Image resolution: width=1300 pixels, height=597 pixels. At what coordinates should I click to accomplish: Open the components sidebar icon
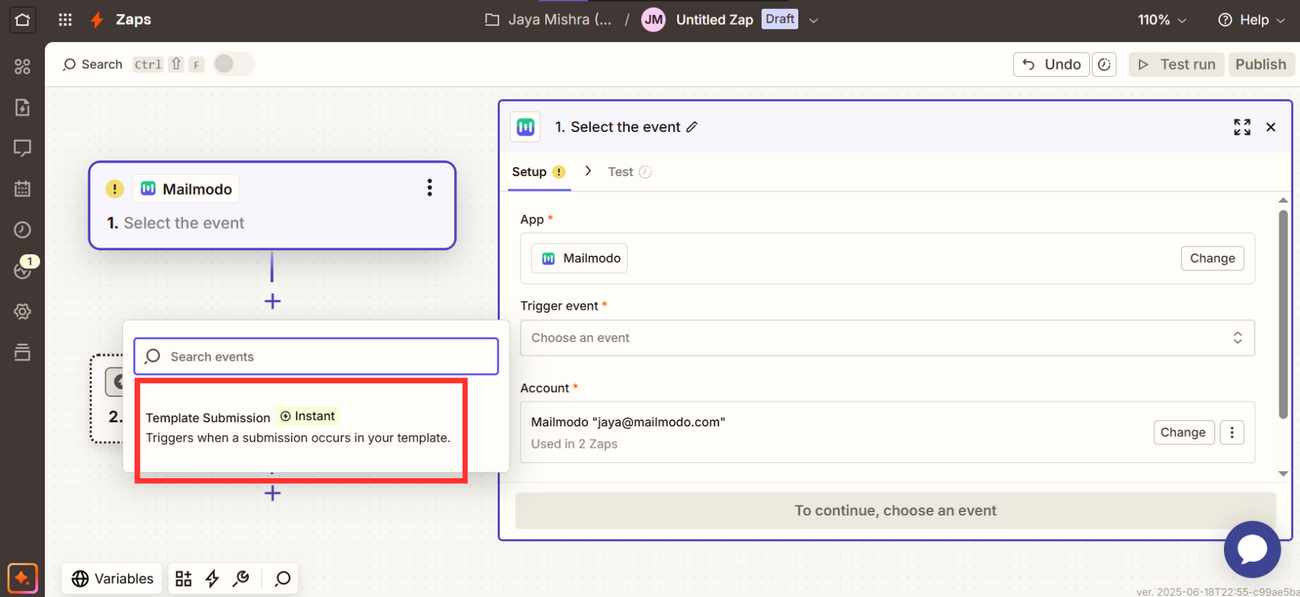point(22,67)
